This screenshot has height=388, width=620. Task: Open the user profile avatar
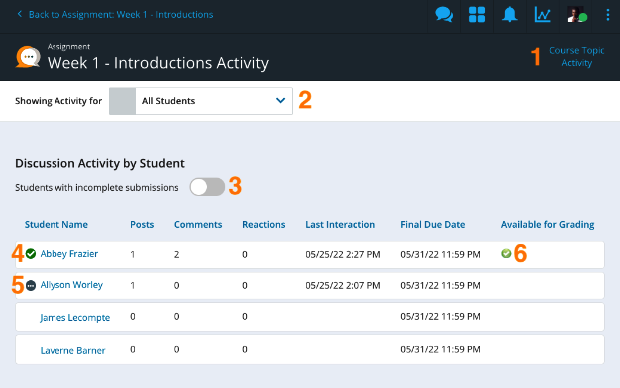[576, 15]
